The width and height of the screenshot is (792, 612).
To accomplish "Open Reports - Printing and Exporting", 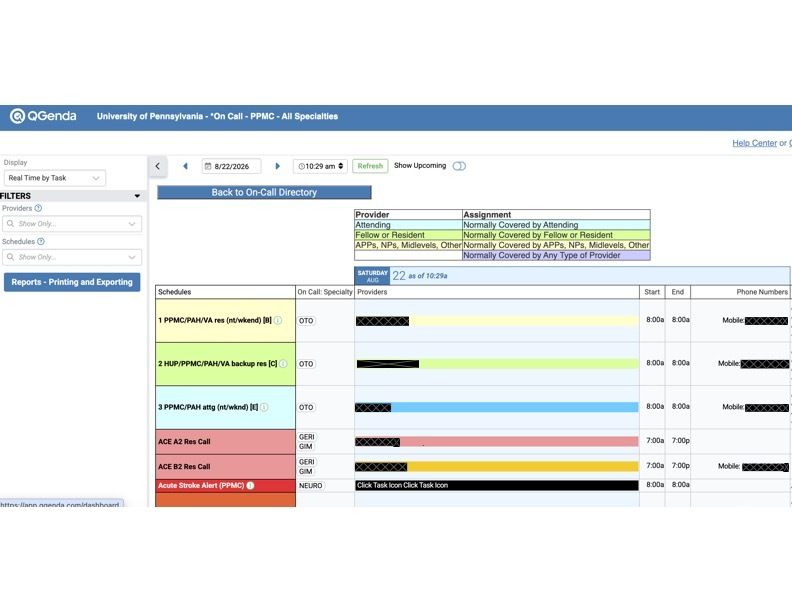I will click(x=72, y=282).
